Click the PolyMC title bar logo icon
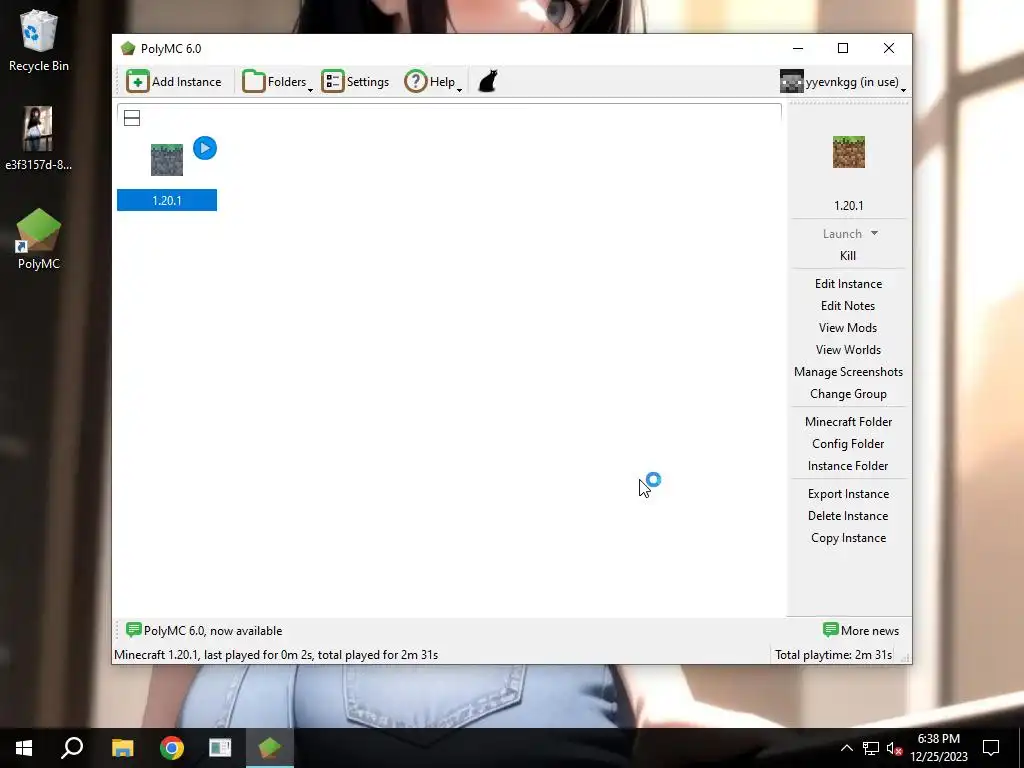Screen dimensions: 1024x768 pyautogui.click(x=128, y=48)
